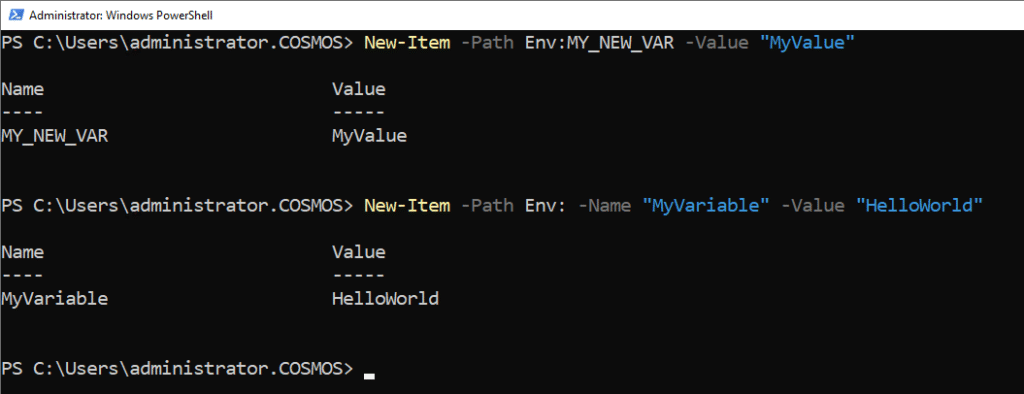Click the second New-Item command word
Viewport: 1024px width, 394px height.
(x=407, y=206)
